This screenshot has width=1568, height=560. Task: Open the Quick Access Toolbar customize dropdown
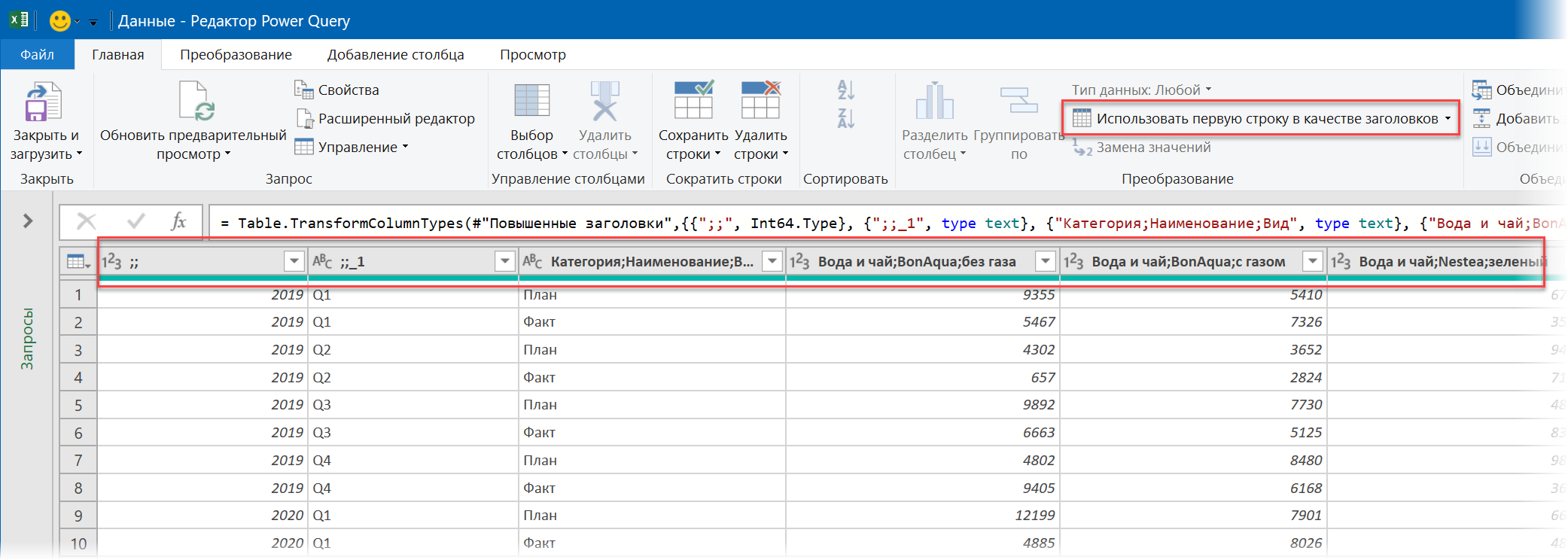click(93, 23)
